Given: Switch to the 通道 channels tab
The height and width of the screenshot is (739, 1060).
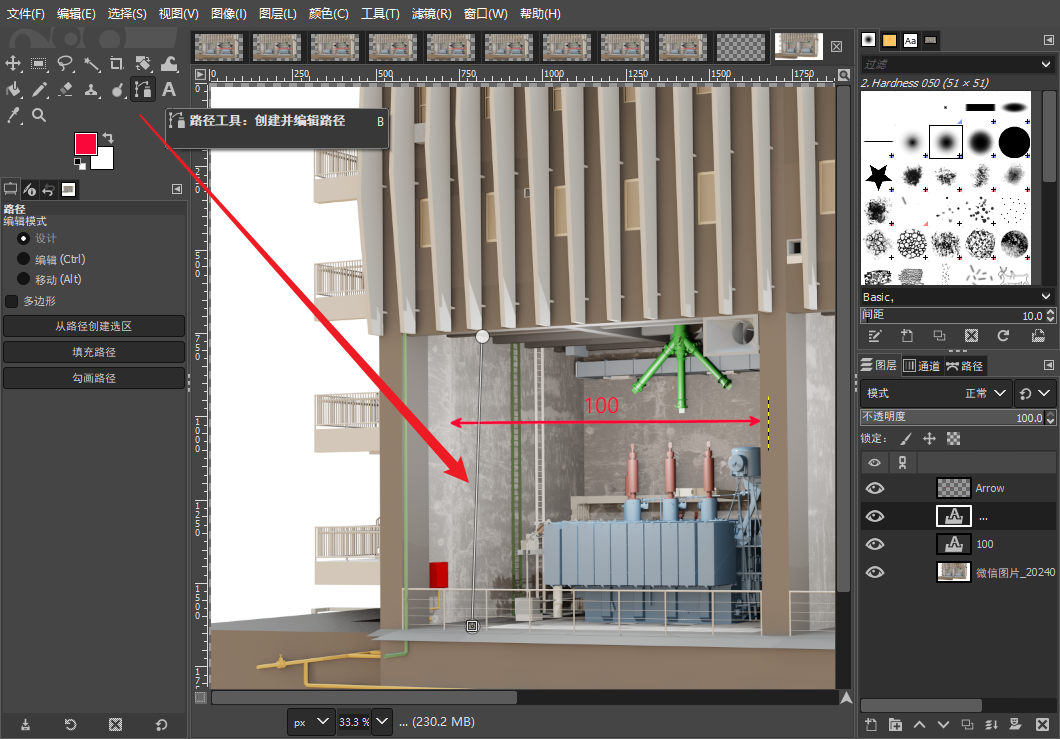Looking at the screenshot, I should 921,366.
